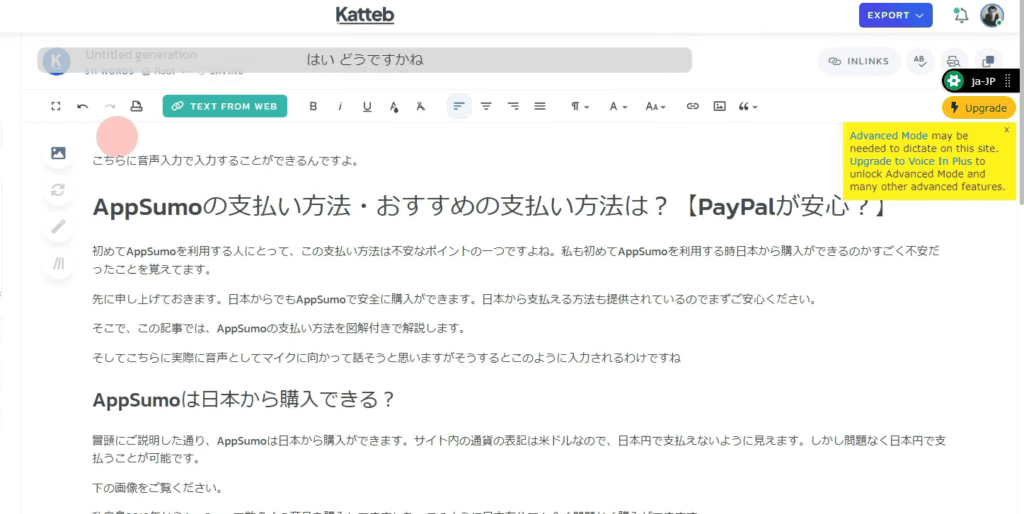
Task: Insert an image from toolbar
Action: point(719,106)
